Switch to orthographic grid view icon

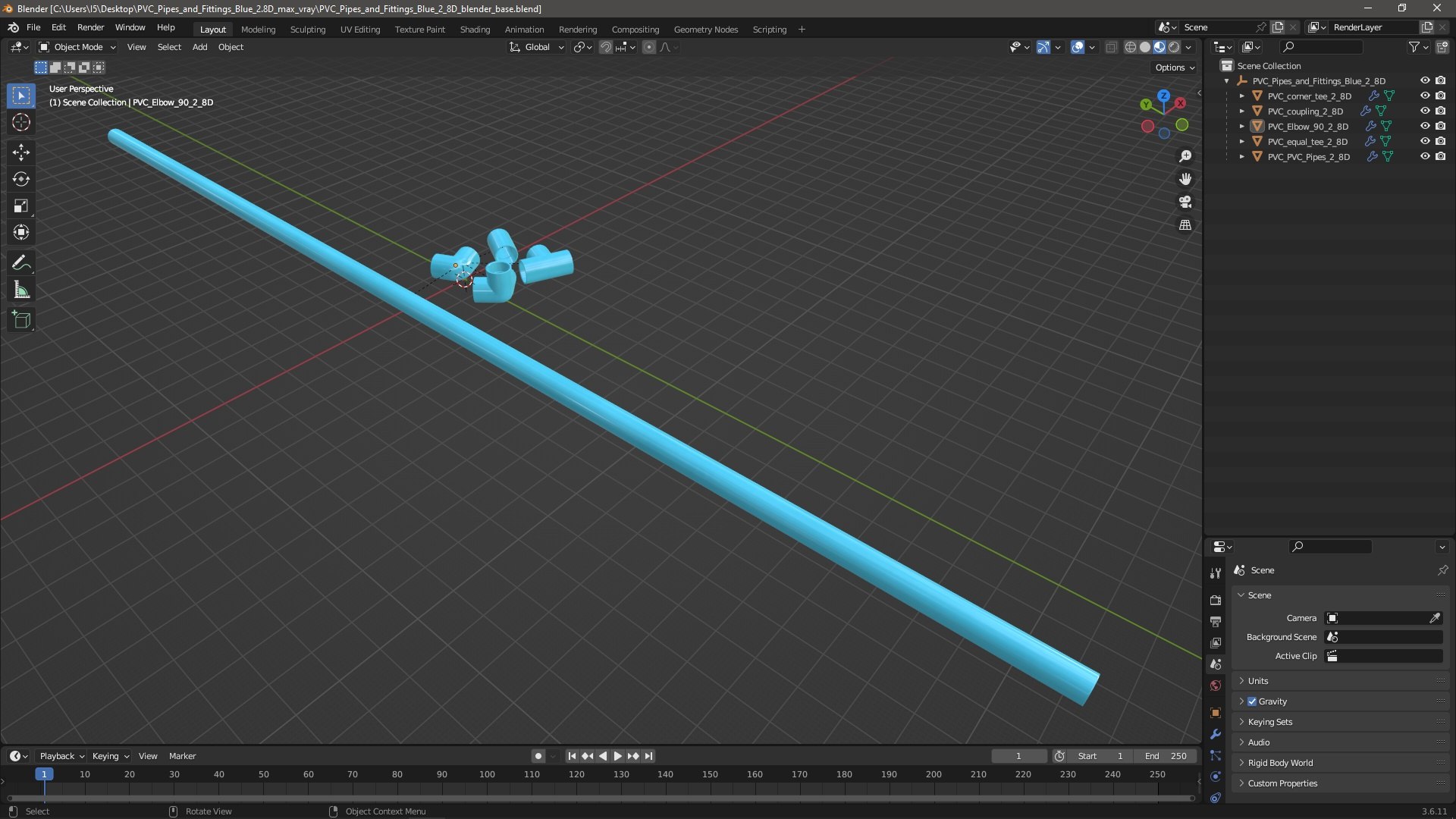[x=1185, y=225]
